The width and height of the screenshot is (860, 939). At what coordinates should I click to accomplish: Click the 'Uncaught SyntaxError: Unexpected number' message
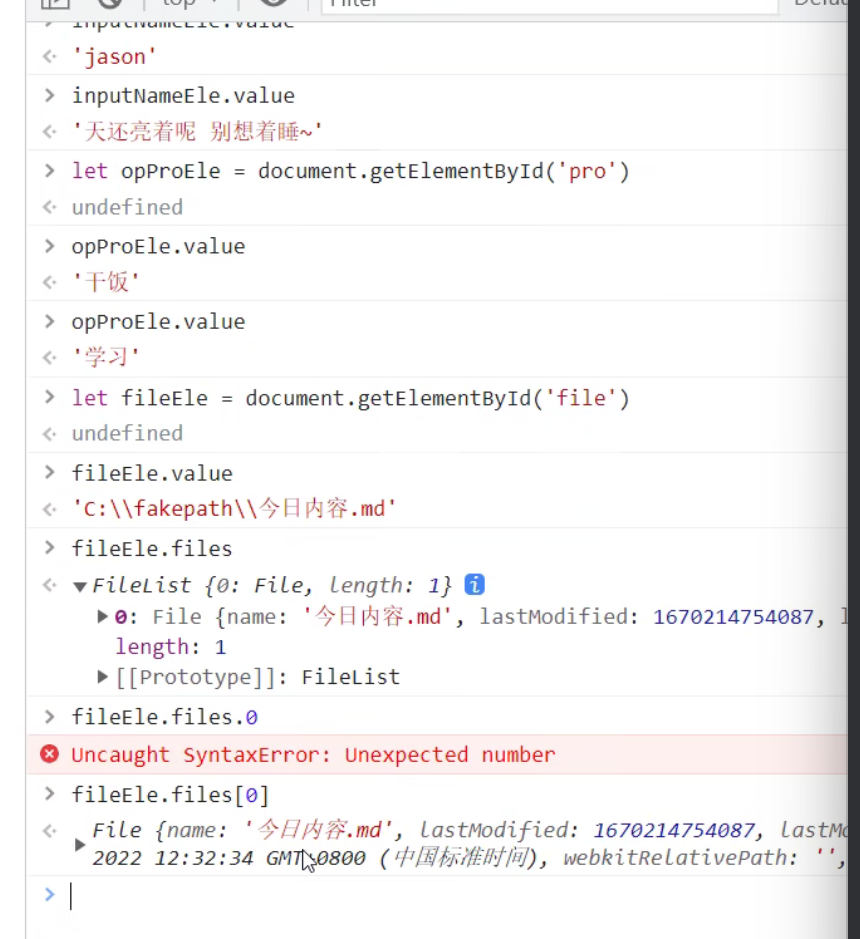point(313,755)
